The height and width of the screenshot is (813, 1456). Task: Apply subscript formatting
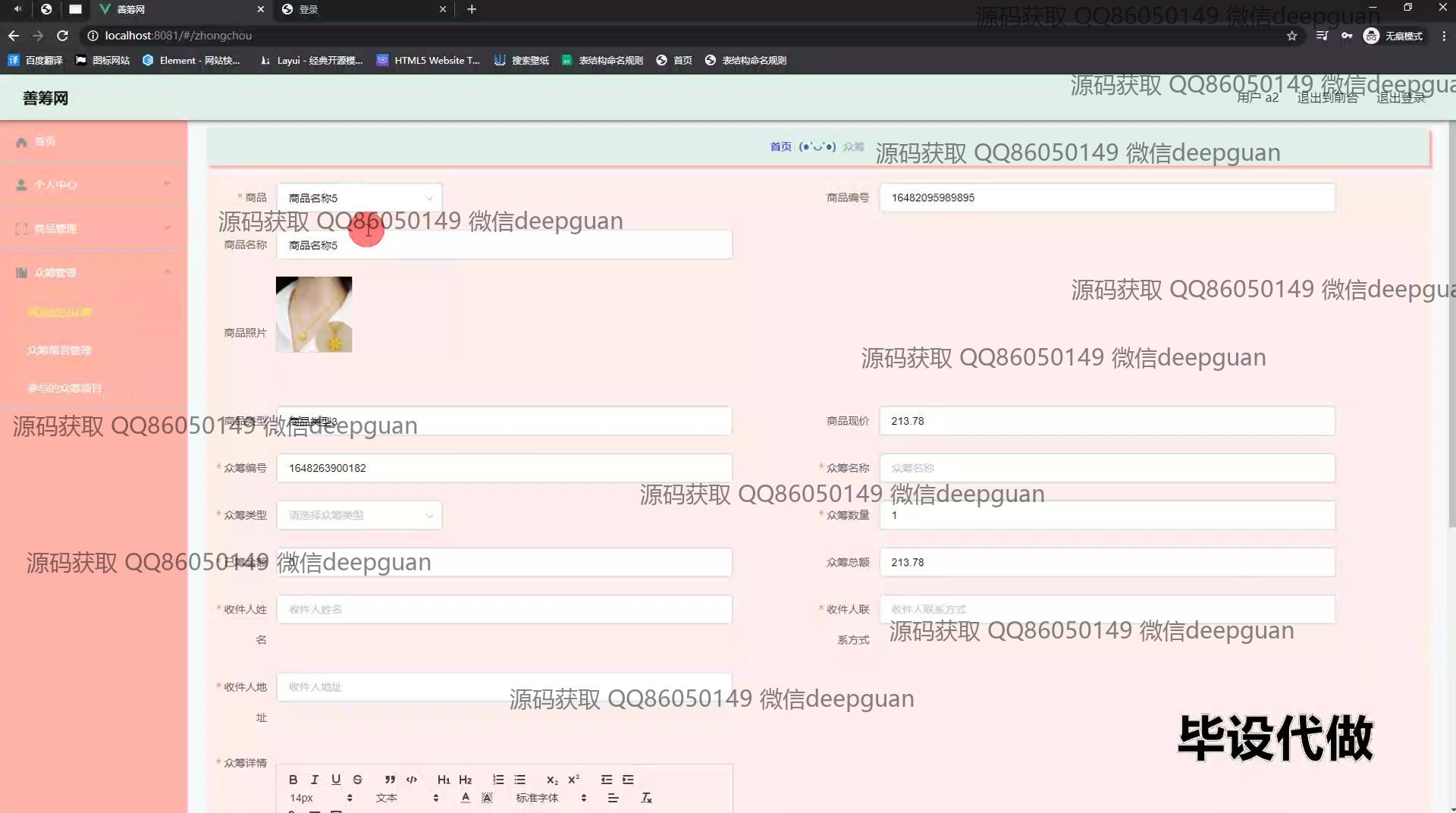(x=552, y=780)
